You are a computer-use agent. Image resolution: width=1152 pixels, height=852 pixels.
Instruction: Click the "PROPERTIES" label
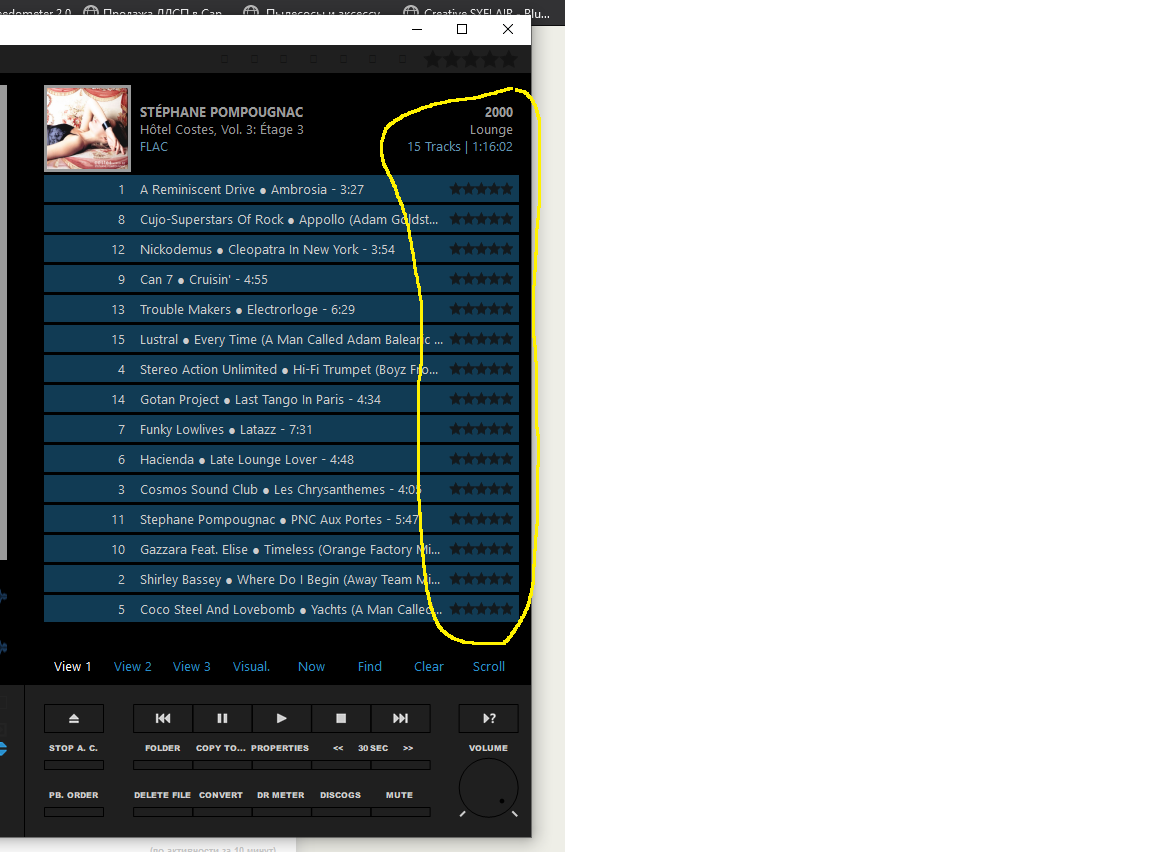pyautogui.click(x=280, y=748)
